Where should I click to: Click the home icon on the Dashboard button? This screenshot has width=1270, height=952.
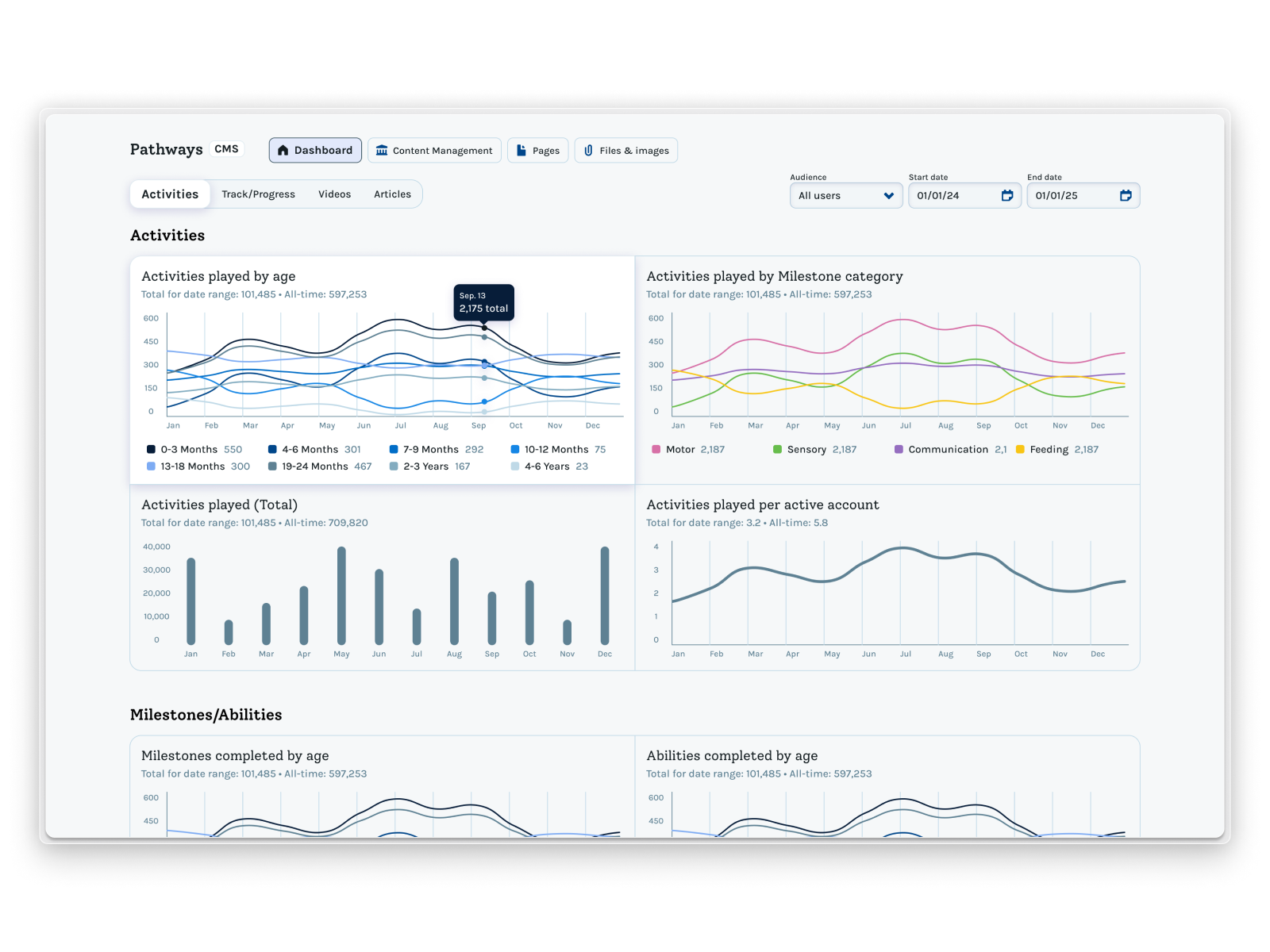click(x=284, y=150)
